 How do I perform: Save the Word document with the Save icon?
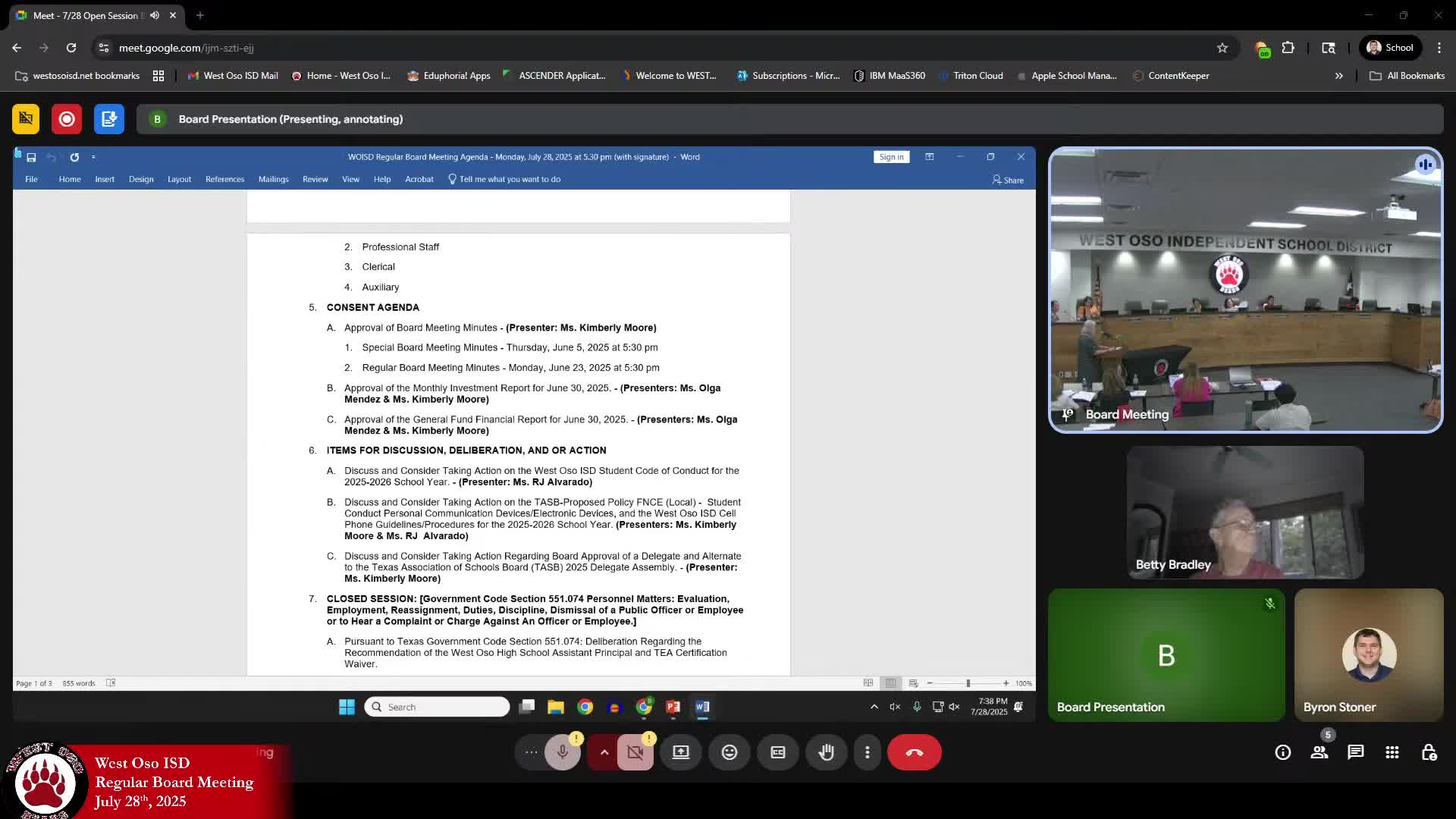tap(31, 157)
